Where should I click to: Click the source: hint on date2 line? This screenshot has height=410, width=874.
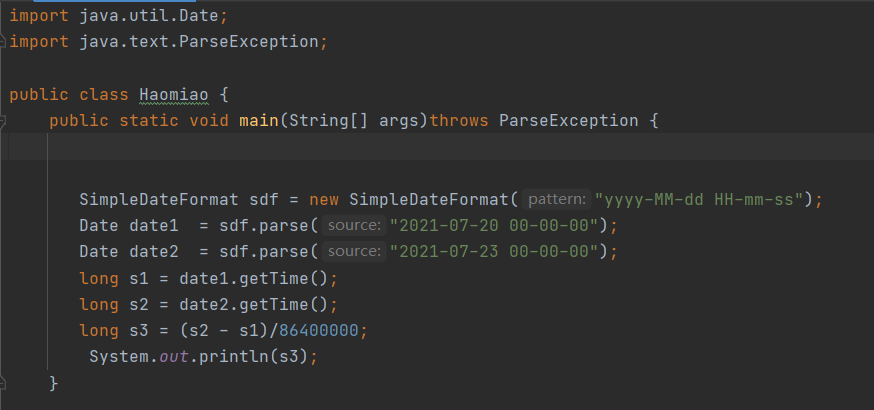click(x=354, y=252)
